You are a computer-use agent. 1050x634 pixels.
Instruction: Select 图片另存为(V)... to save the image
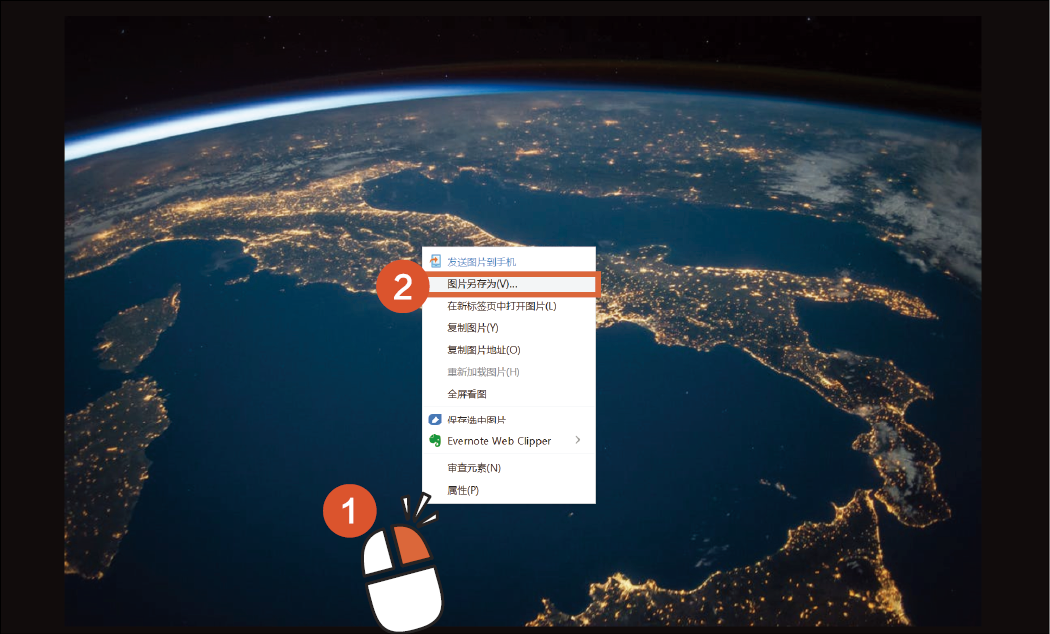pos(482,284)
